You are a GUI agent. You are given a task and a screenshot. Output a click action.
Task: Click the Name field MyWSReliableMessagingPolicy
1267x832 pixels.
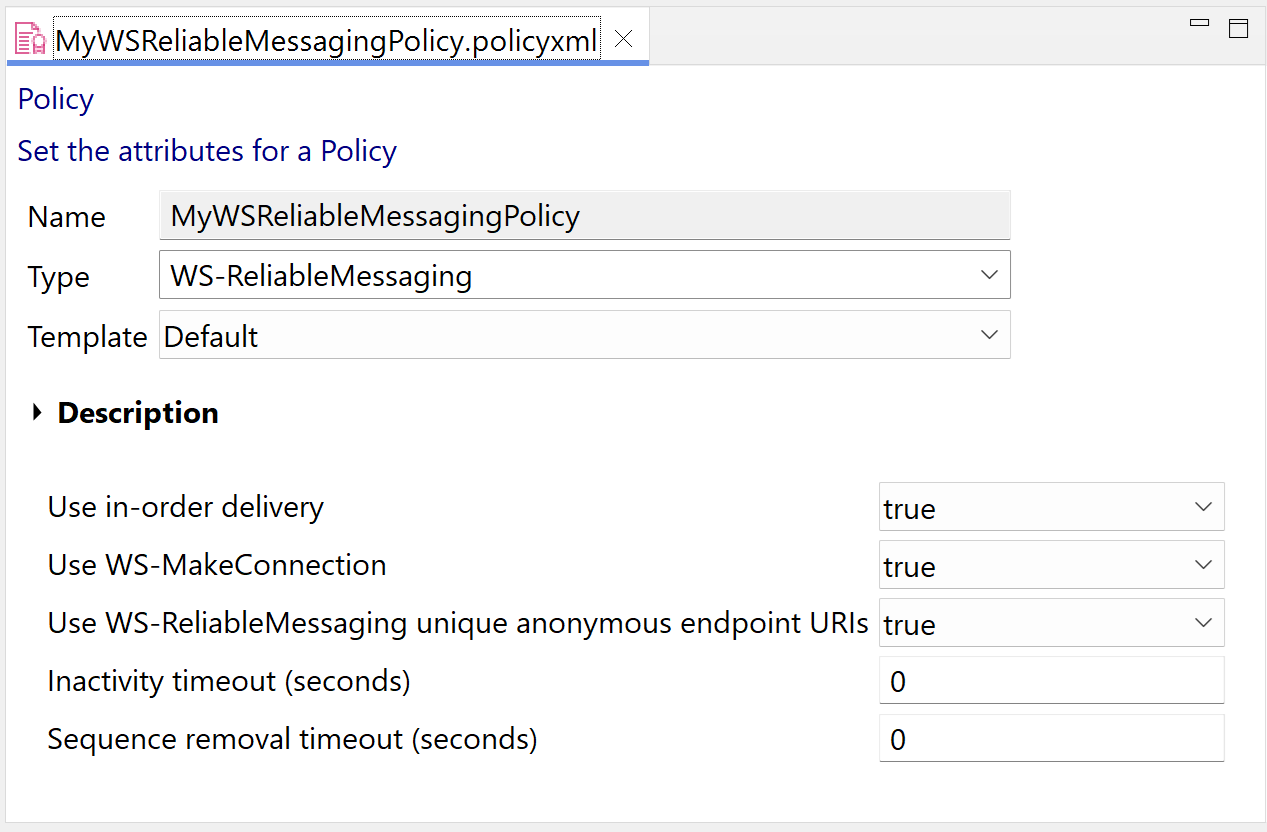pyautogui.click(x=585, y=216)
